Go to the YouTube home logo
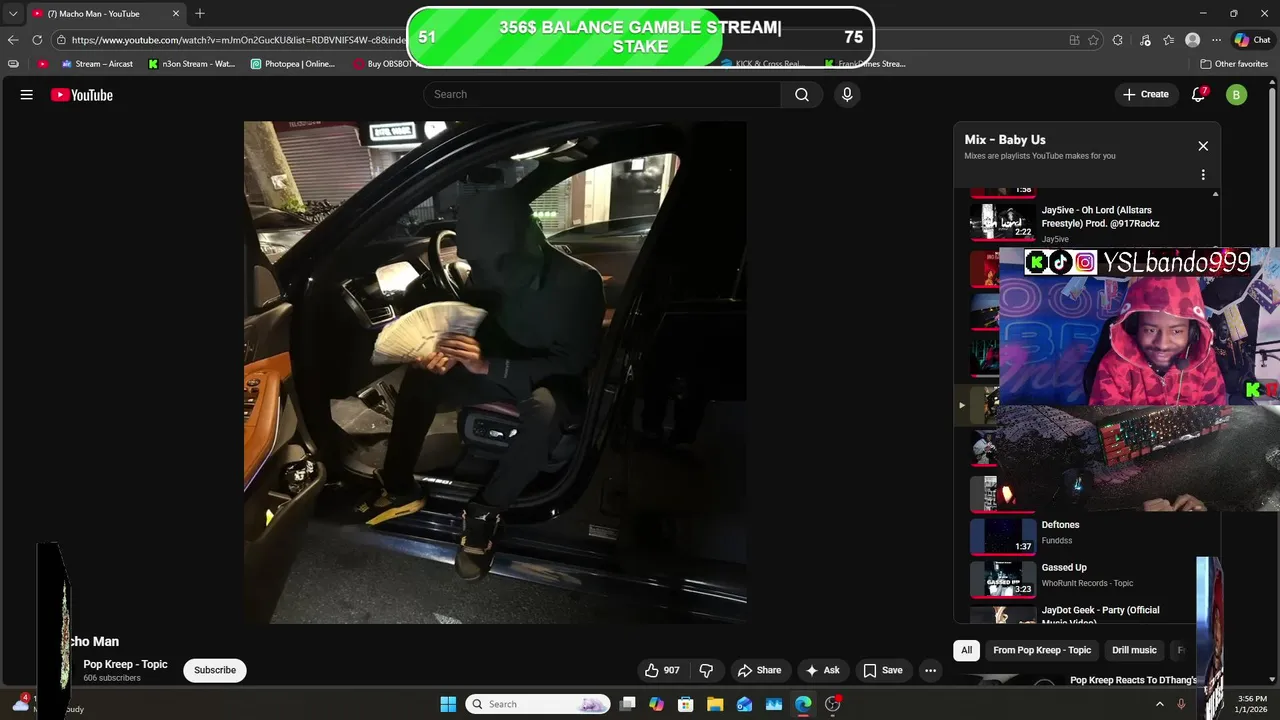This screenshot has width=1280, height=720. point(82,95)
